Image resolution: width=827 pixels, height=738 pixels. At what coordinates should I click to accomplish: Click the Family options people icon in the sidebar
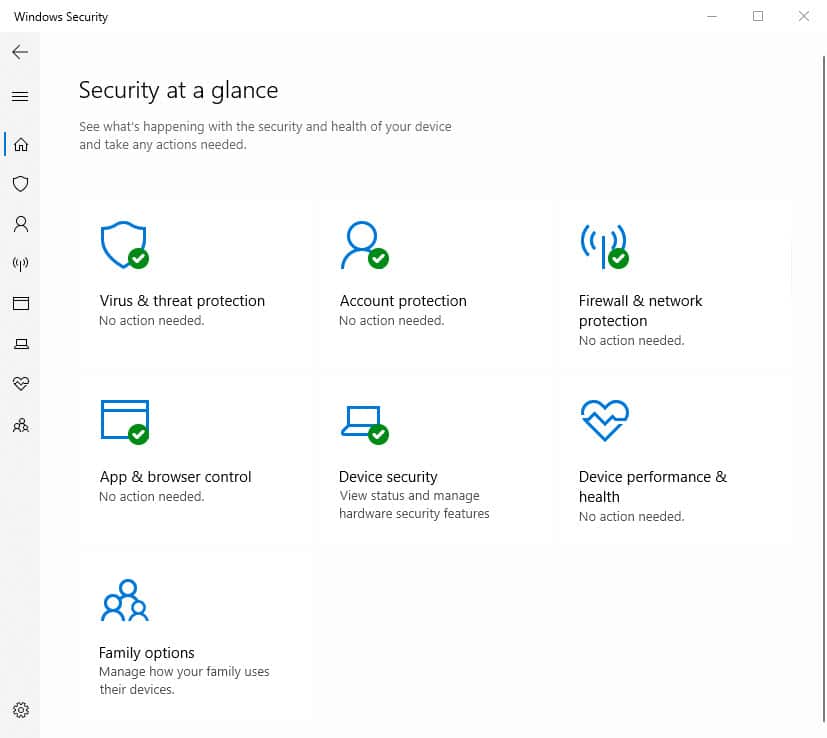20,425
